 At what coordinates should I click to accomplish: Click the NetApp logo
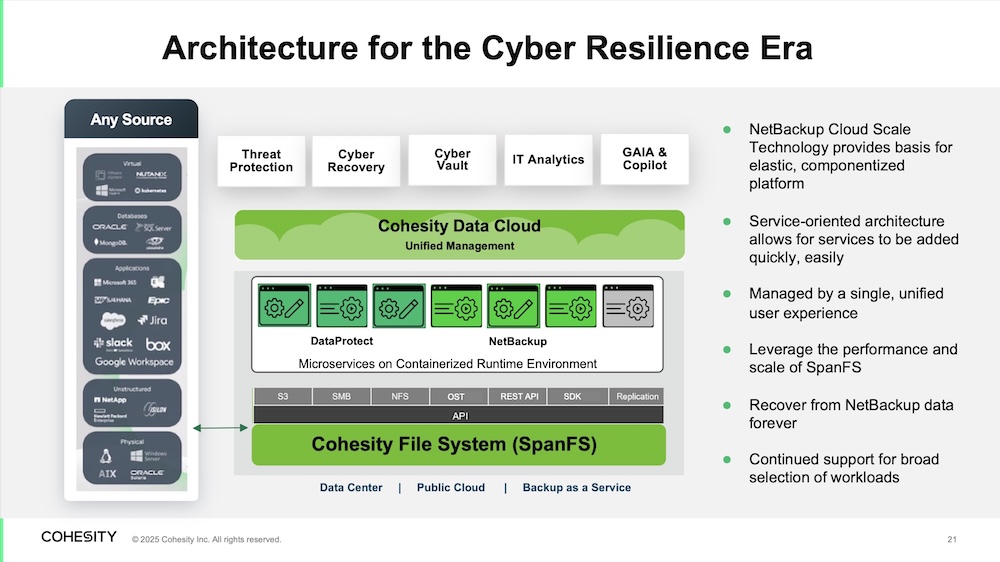tap(110, 400)
